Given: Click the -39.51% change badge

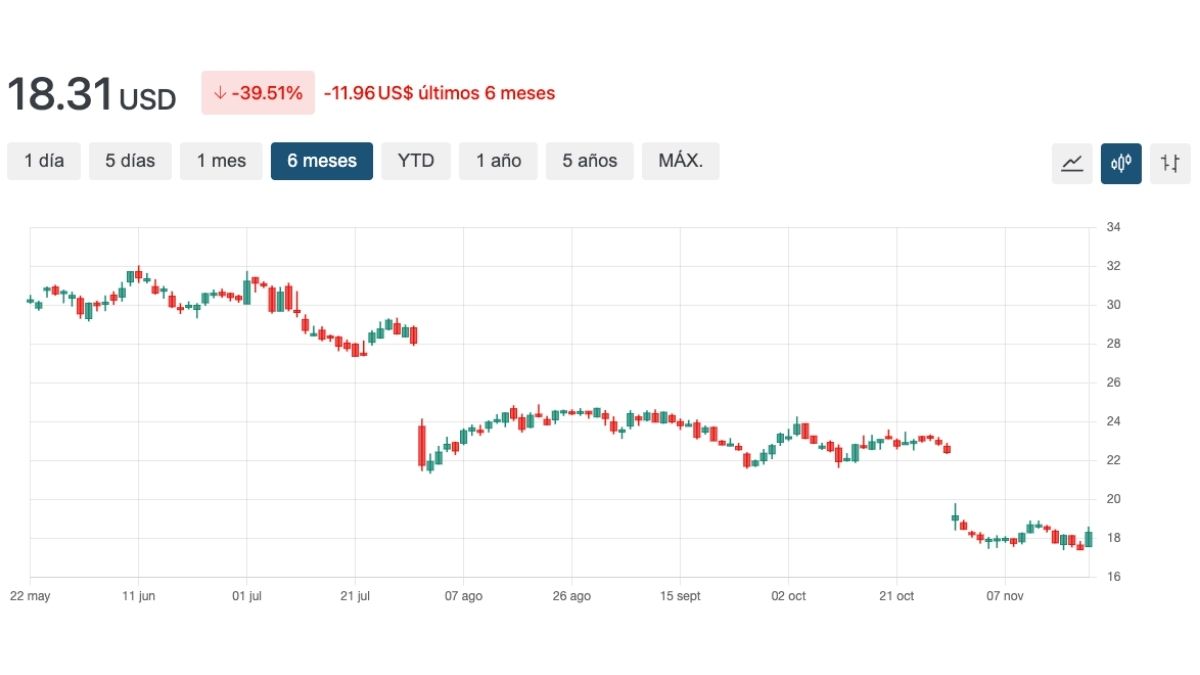Looking at the screenshot, I should [x=258, y=93].
